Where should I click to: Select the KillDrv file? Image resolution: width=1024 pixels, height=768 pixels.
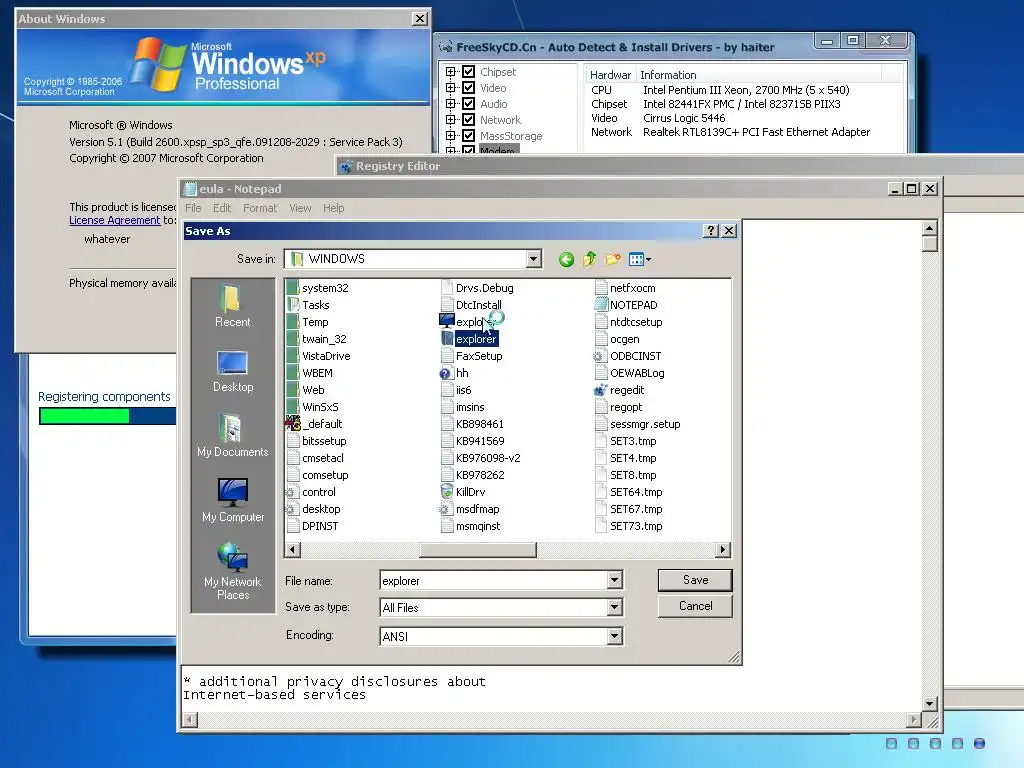463,492
